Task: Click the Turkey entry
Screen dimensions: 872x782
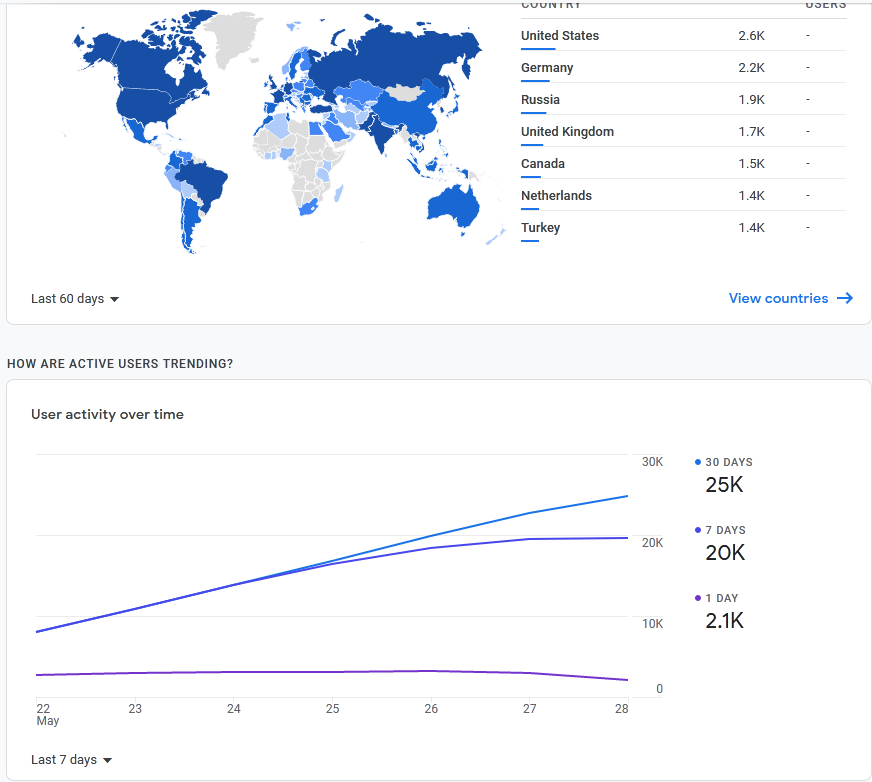Action: (x=540, y=227)
